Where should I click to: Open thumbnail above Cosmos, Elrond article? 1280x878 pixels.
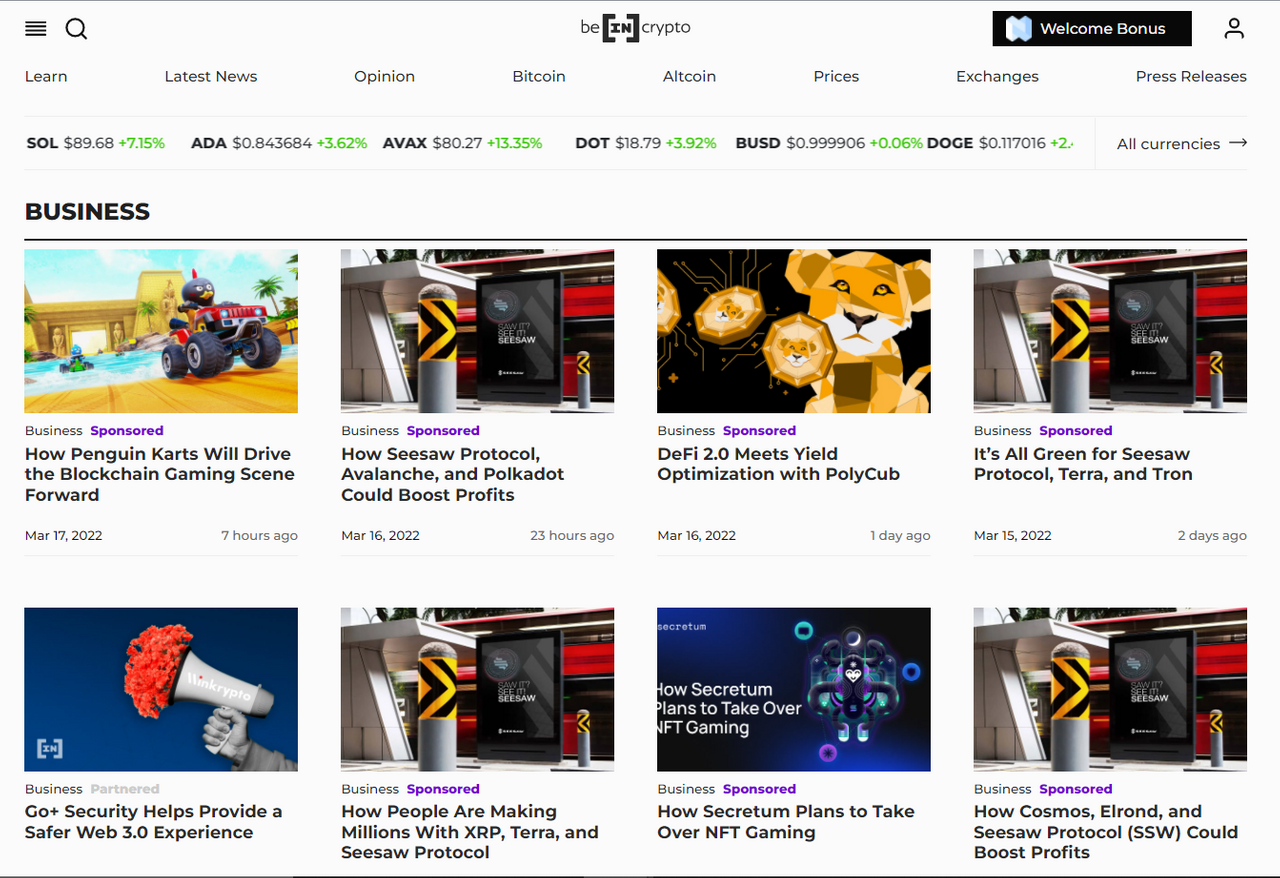pyautogui.click(x=1110, y=689)
